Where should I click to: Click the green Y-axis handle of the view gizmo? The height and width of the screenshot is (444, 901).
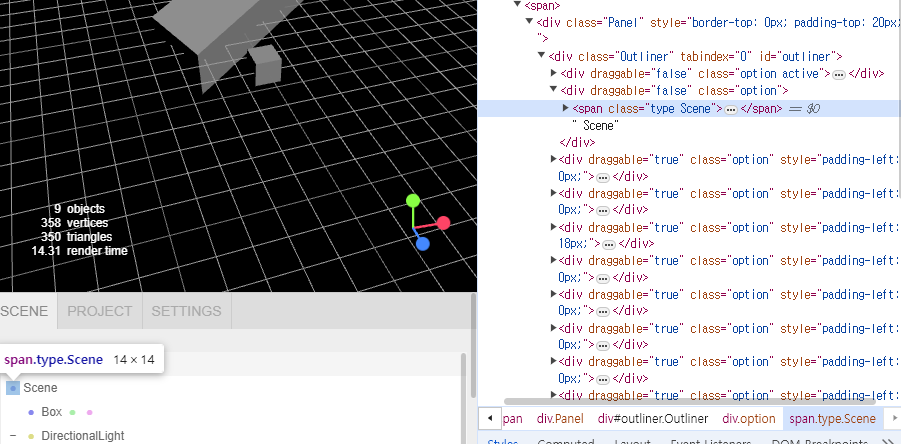[x=413, y=200]
